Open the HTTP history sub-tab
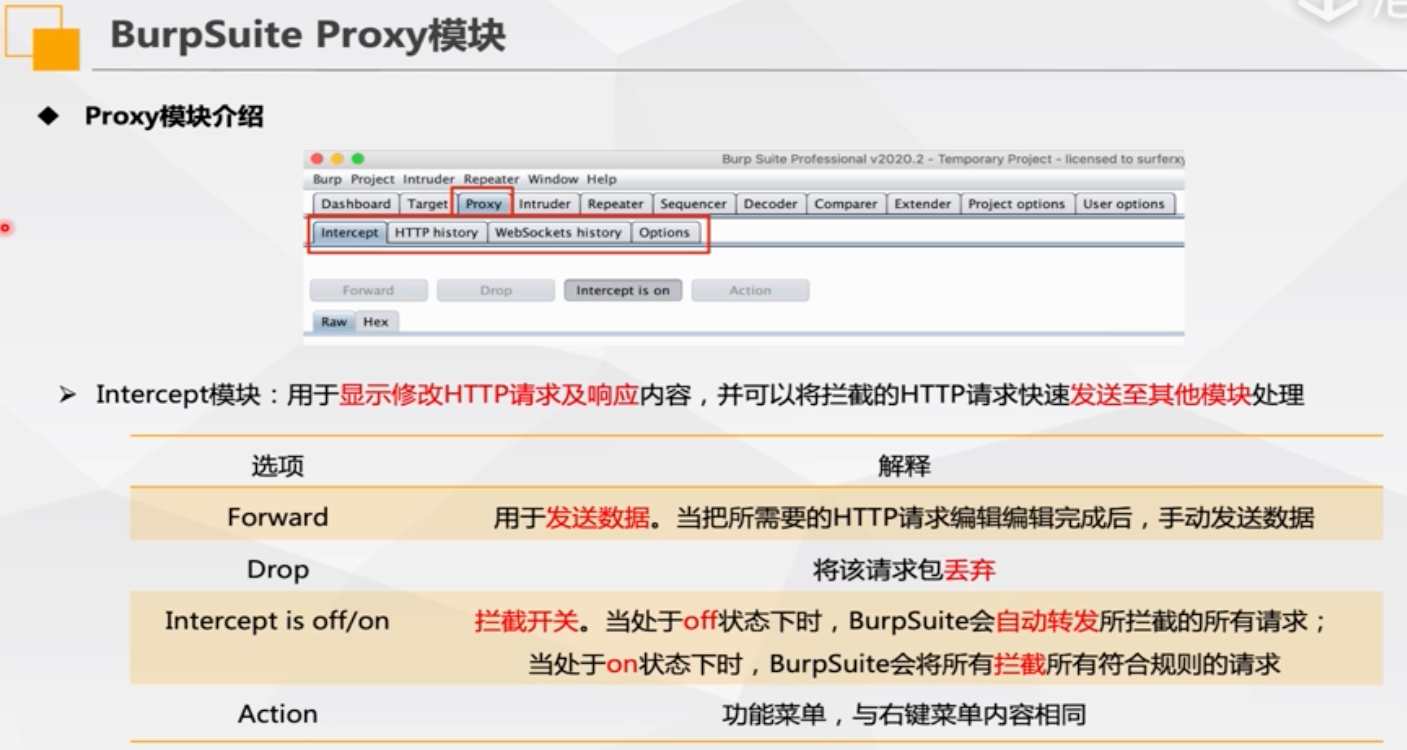The width and height of the screenshot is (1407, 750). coord(436,233)
